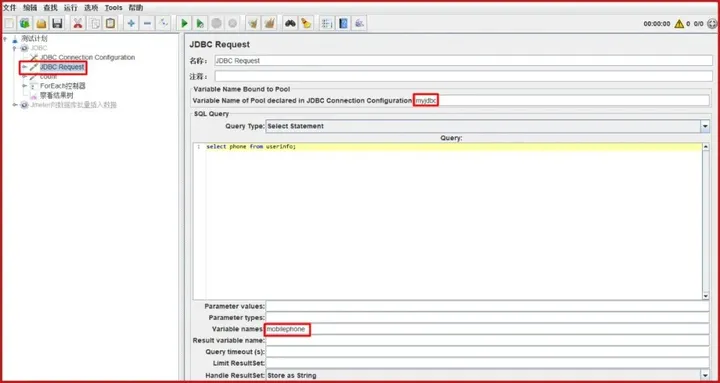Open the Templates toolbar icon

tap(25, 23)
